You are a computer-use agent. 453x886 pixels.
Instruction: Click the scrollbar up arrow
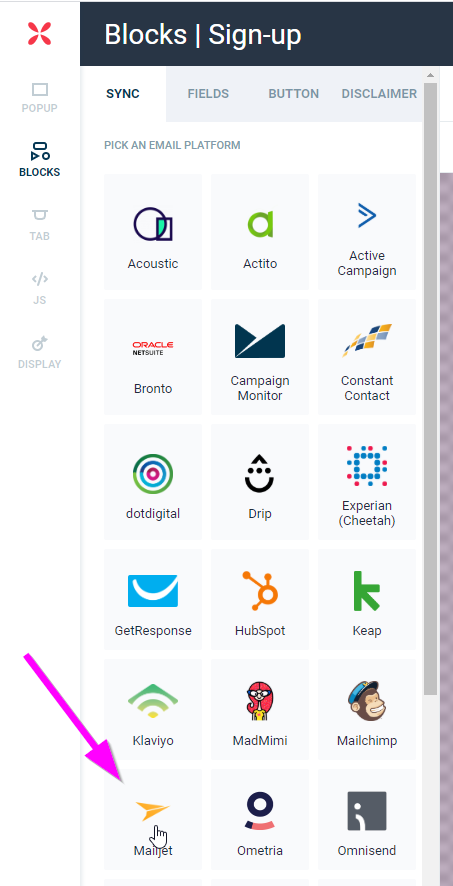[430, 75]
